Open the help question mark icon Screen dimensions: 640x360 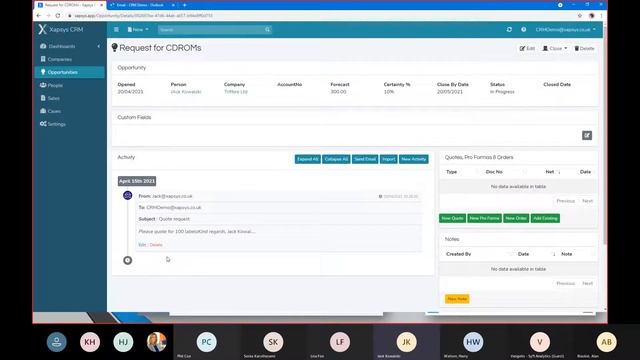(524, 29)
